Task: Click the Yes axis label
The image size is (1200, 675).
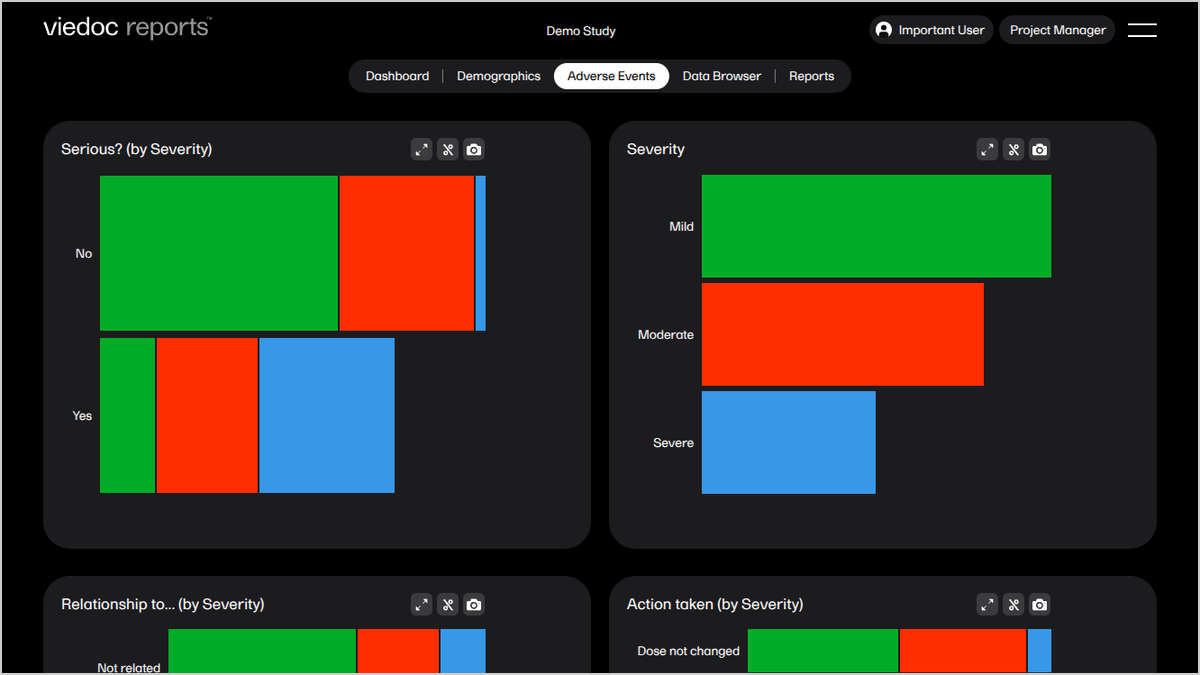Action: [82, 416]
